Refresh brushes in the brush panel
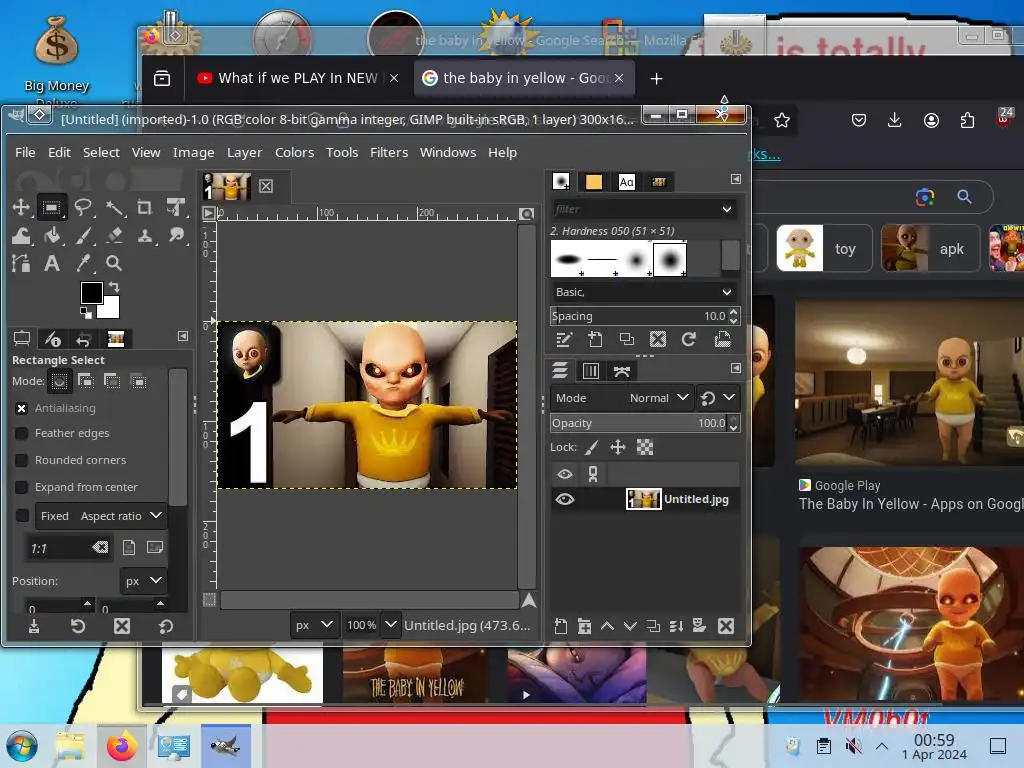The image size is (1024, 768). (x=689, y=339)
